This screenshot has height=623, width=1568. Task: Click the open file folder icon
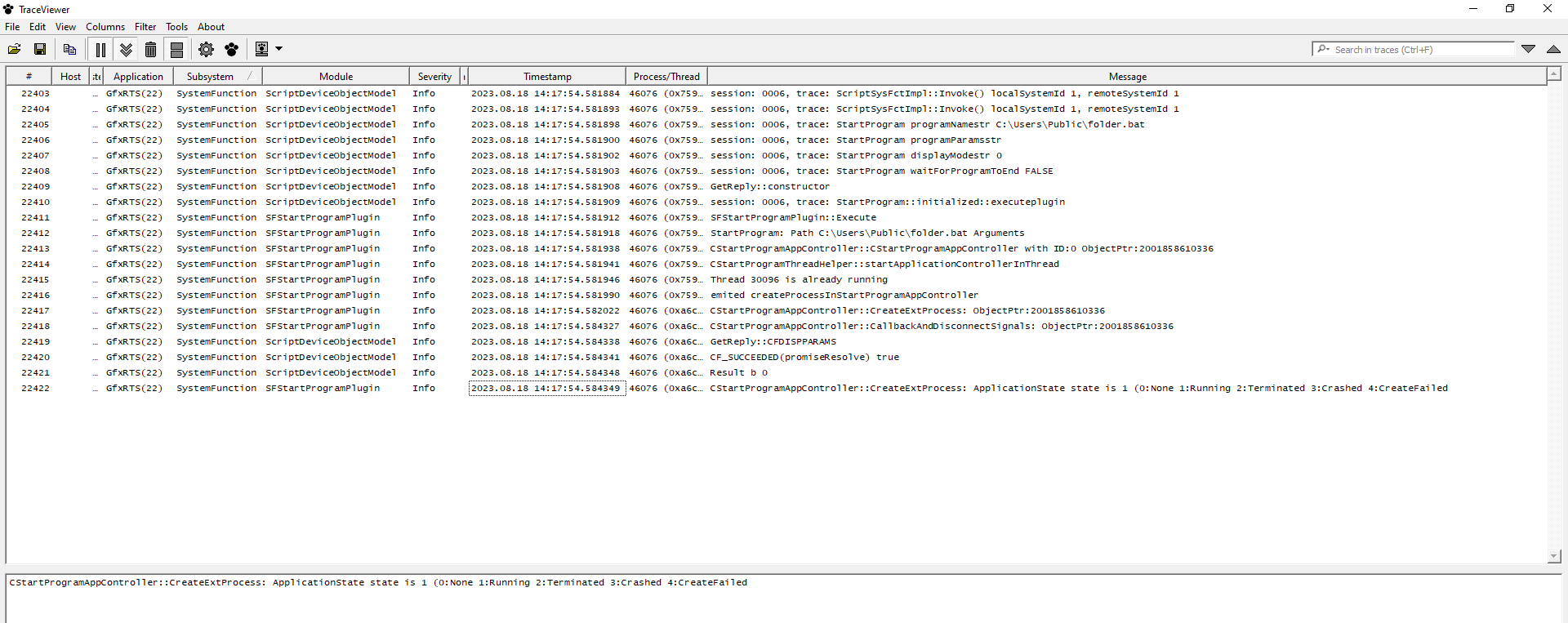click(15, 50)
